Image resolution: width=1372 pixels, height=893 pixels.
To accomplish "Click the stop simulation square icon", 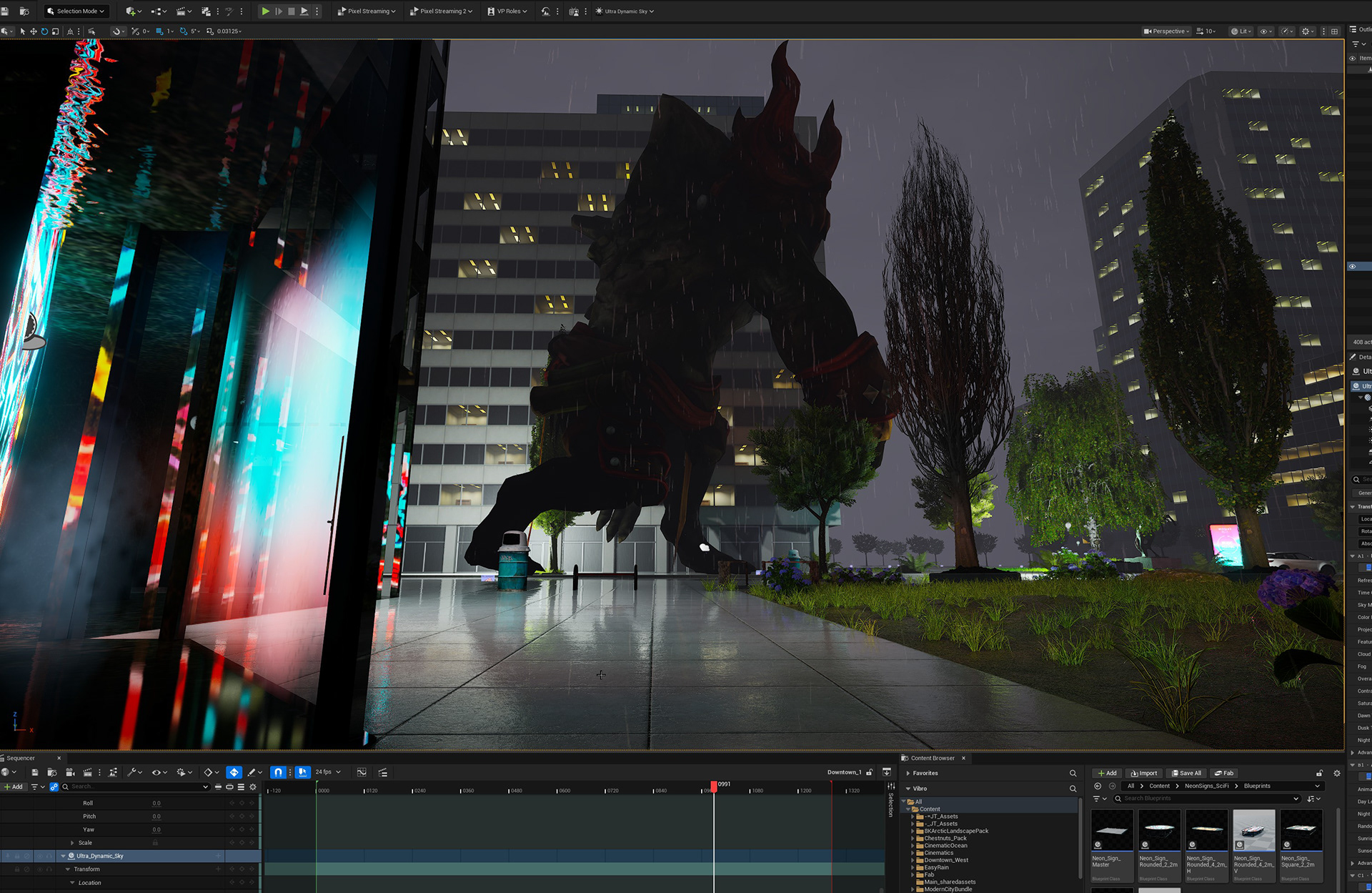I will (292, 11).
